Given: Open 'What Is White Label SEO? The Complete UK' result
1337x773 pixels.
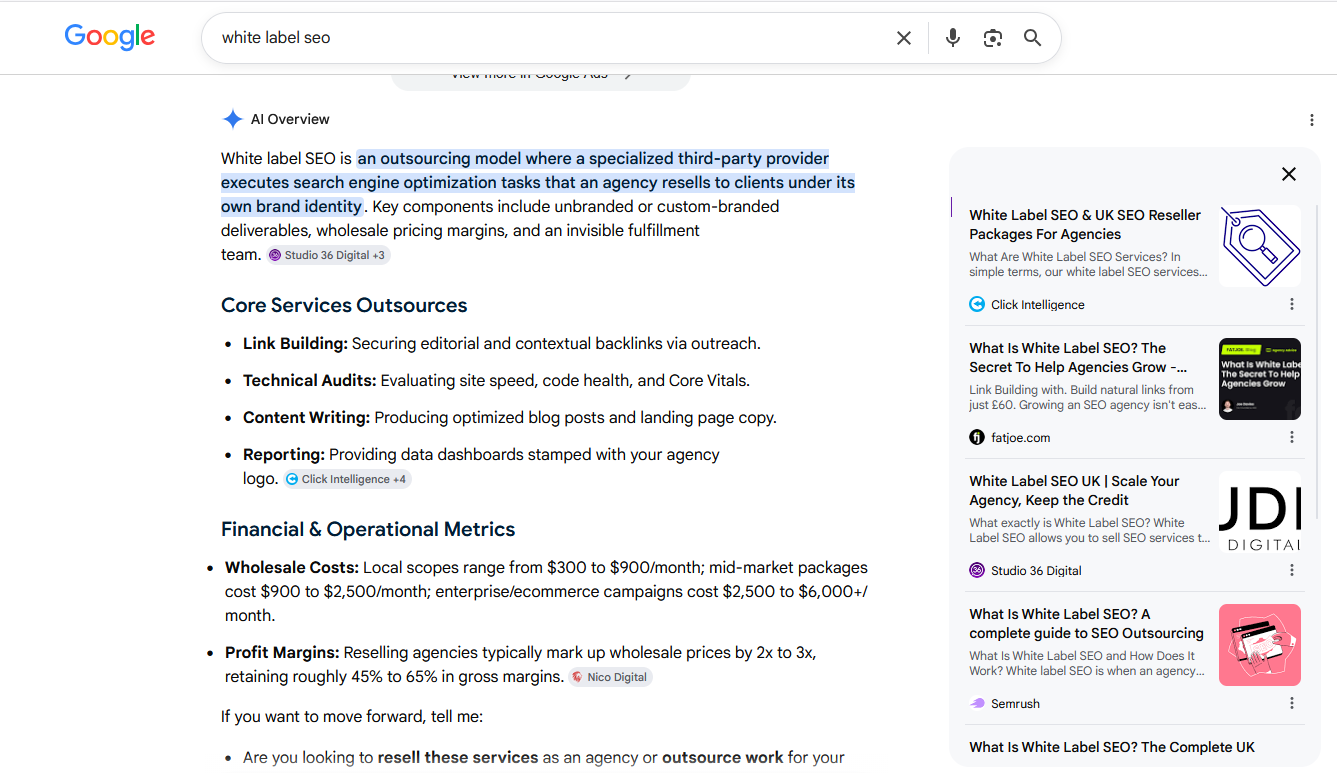Looking at the screenshot, I should [x=1112, y=747].
